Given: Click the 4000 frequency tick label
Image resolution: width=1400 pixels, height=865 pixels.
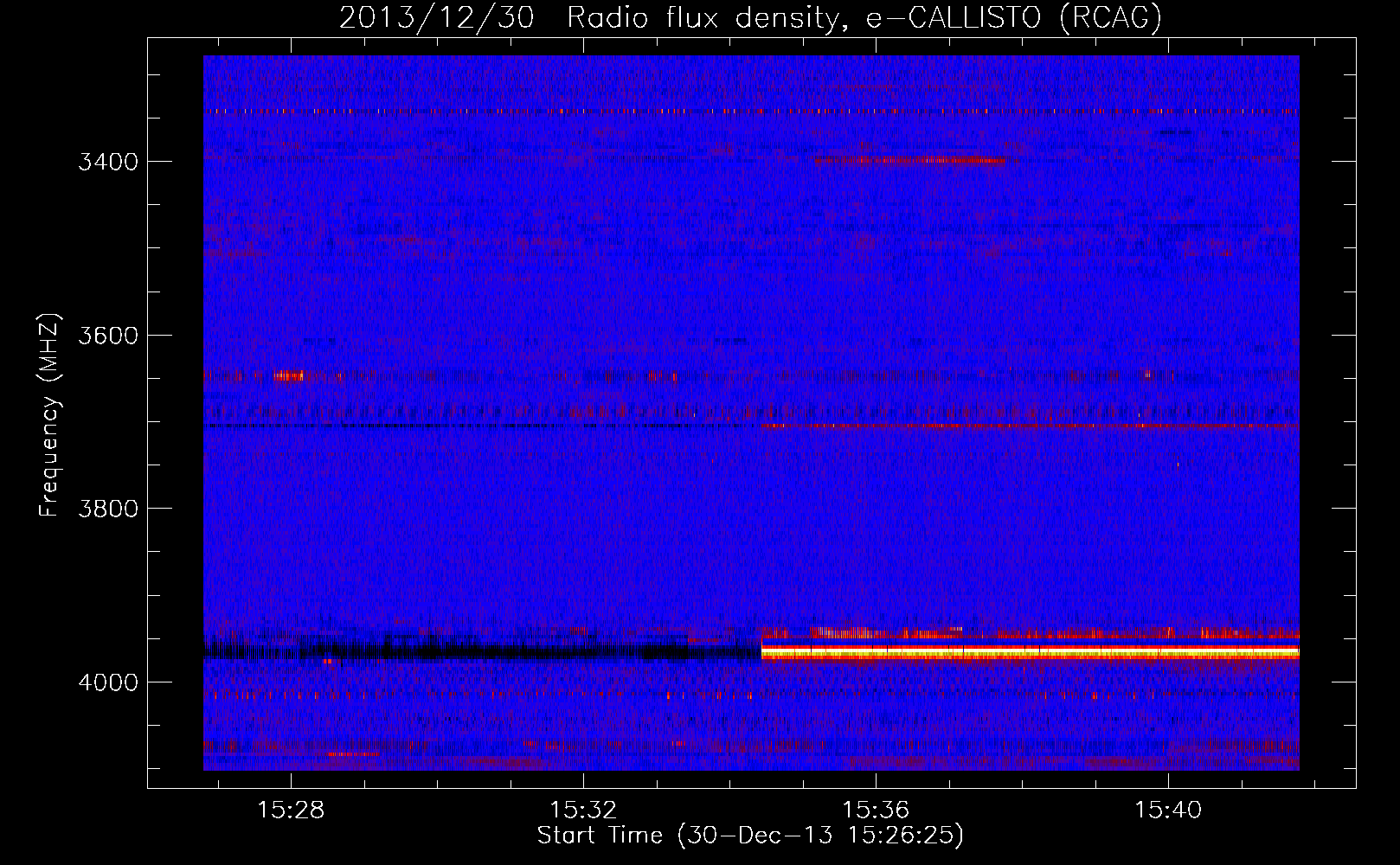Looking at the screenshot, I should tap(108, 682).
